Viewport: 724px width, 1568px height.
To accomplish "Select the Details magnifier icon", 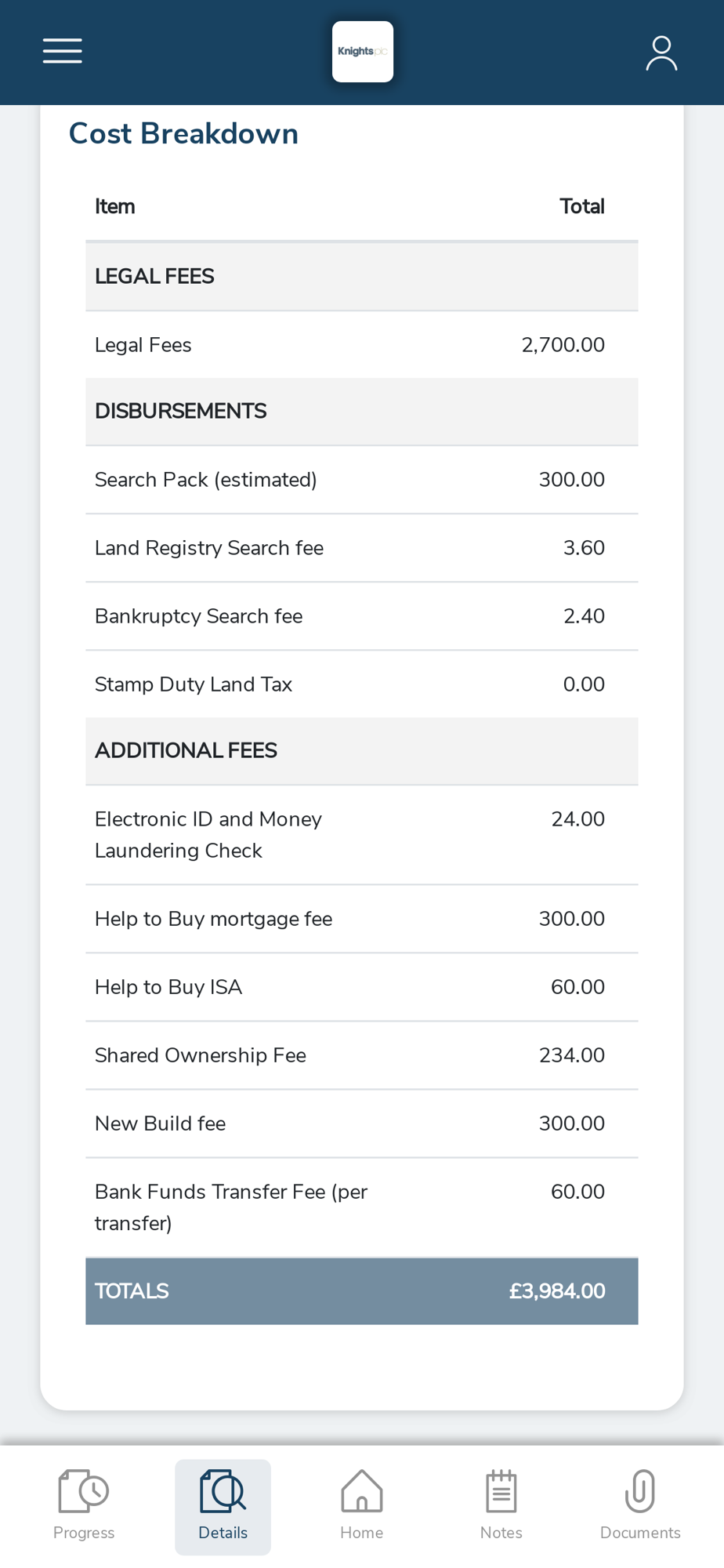I will coord(223,1490).
